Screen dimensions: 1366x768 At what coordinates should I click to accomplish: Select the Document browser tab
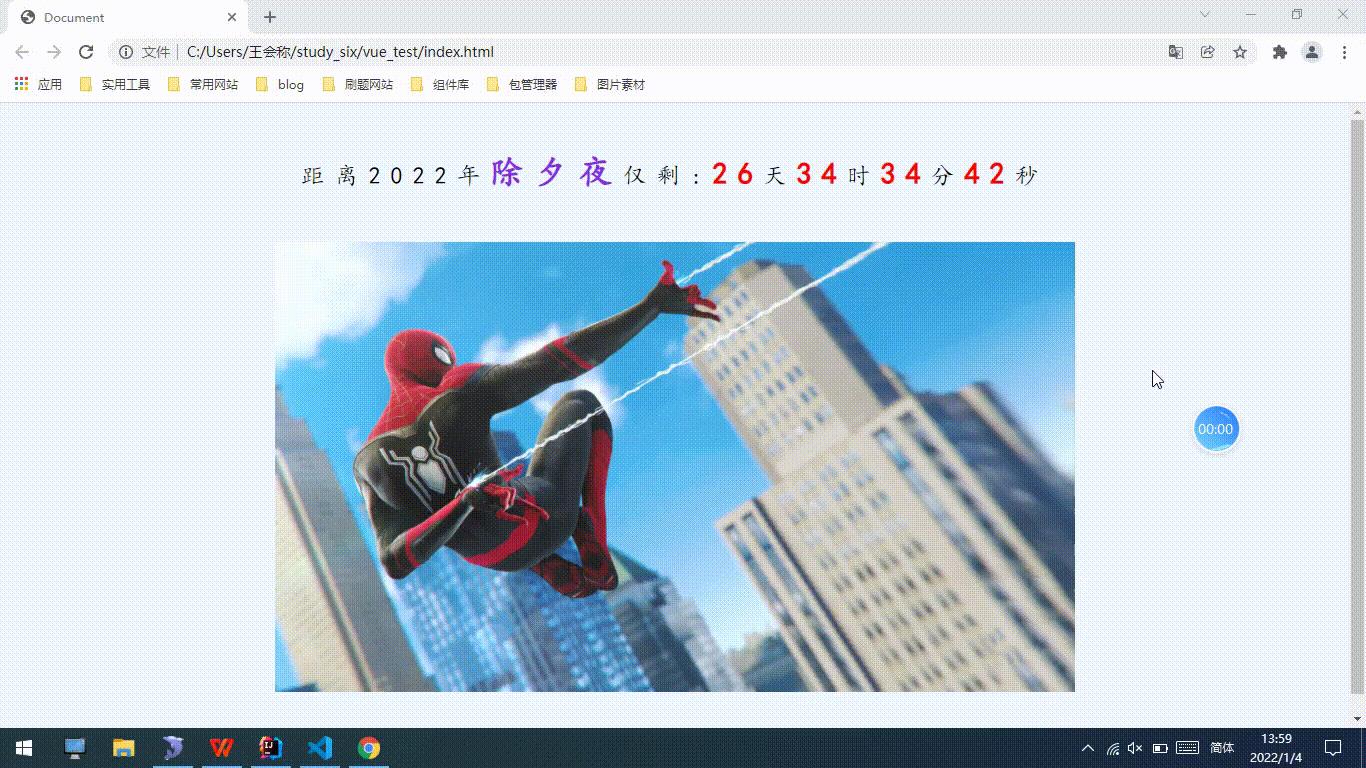pos(128,17)
